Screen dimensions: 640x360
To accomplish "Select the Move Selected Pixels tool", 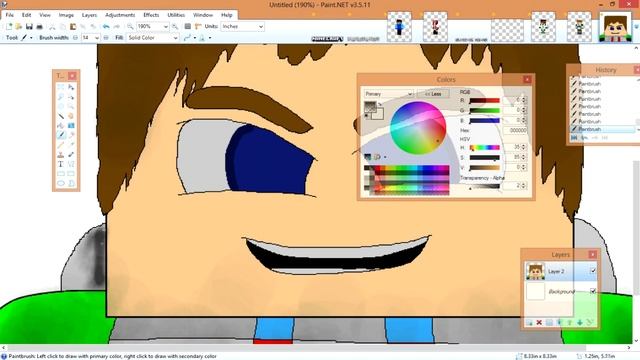I will tap(71, 87).
